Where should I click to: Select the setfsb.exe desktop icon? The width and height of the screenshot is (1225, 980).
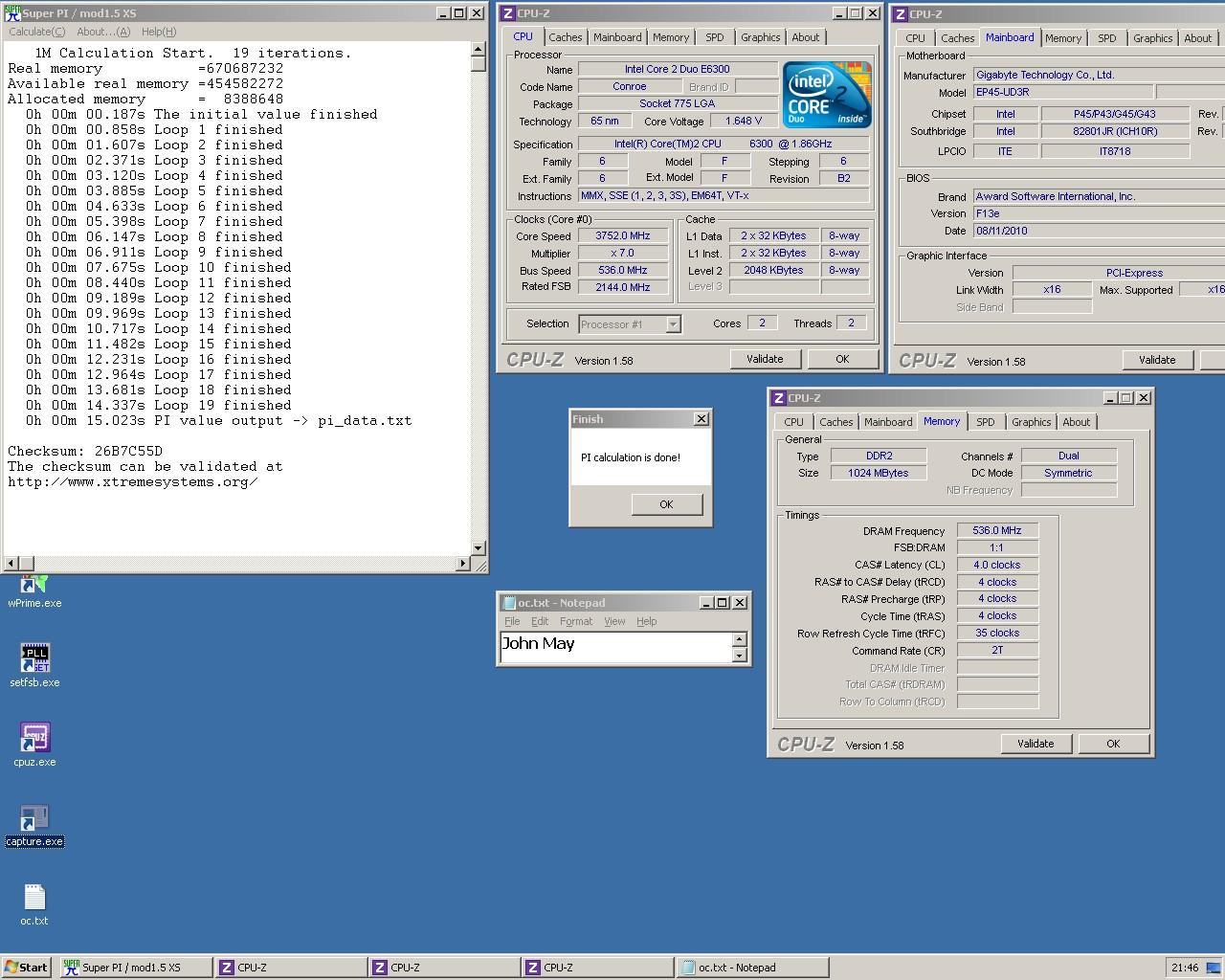point(34,665)
